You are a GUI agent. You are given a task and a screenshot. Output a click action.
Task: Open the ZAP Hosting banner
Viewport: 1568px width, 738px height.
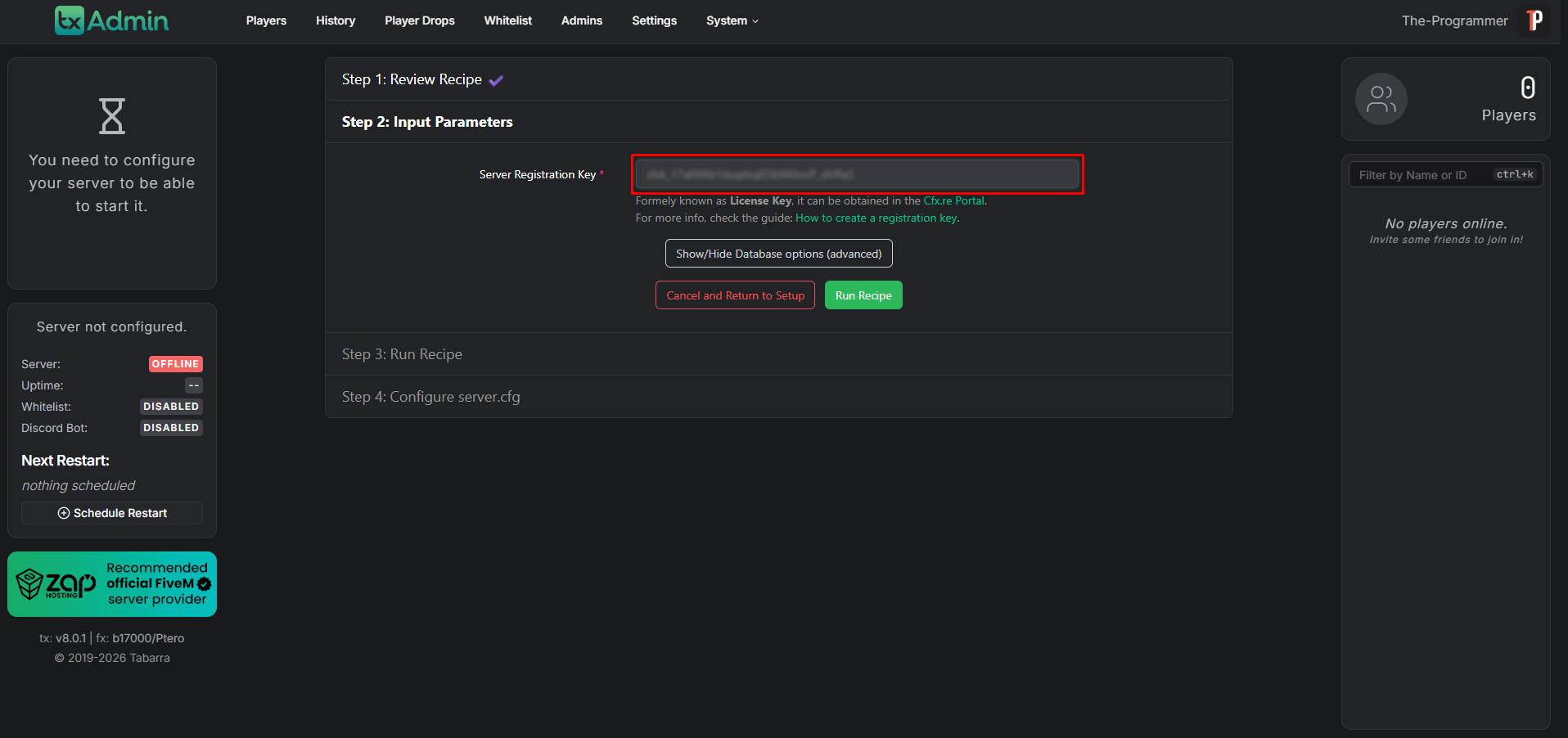tap(112, 584)
